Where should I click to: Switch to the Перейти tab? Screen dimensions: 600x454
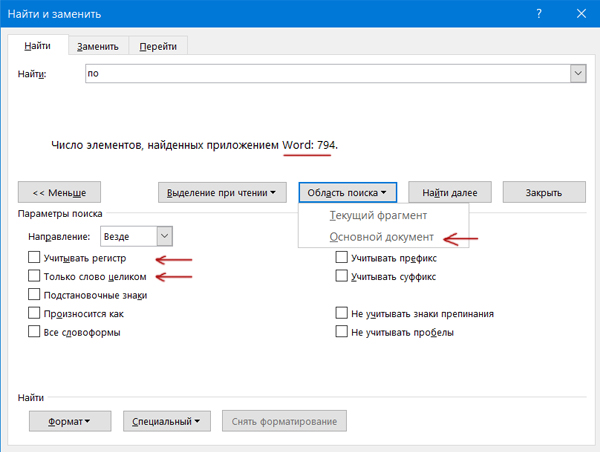tap(158, 46)
